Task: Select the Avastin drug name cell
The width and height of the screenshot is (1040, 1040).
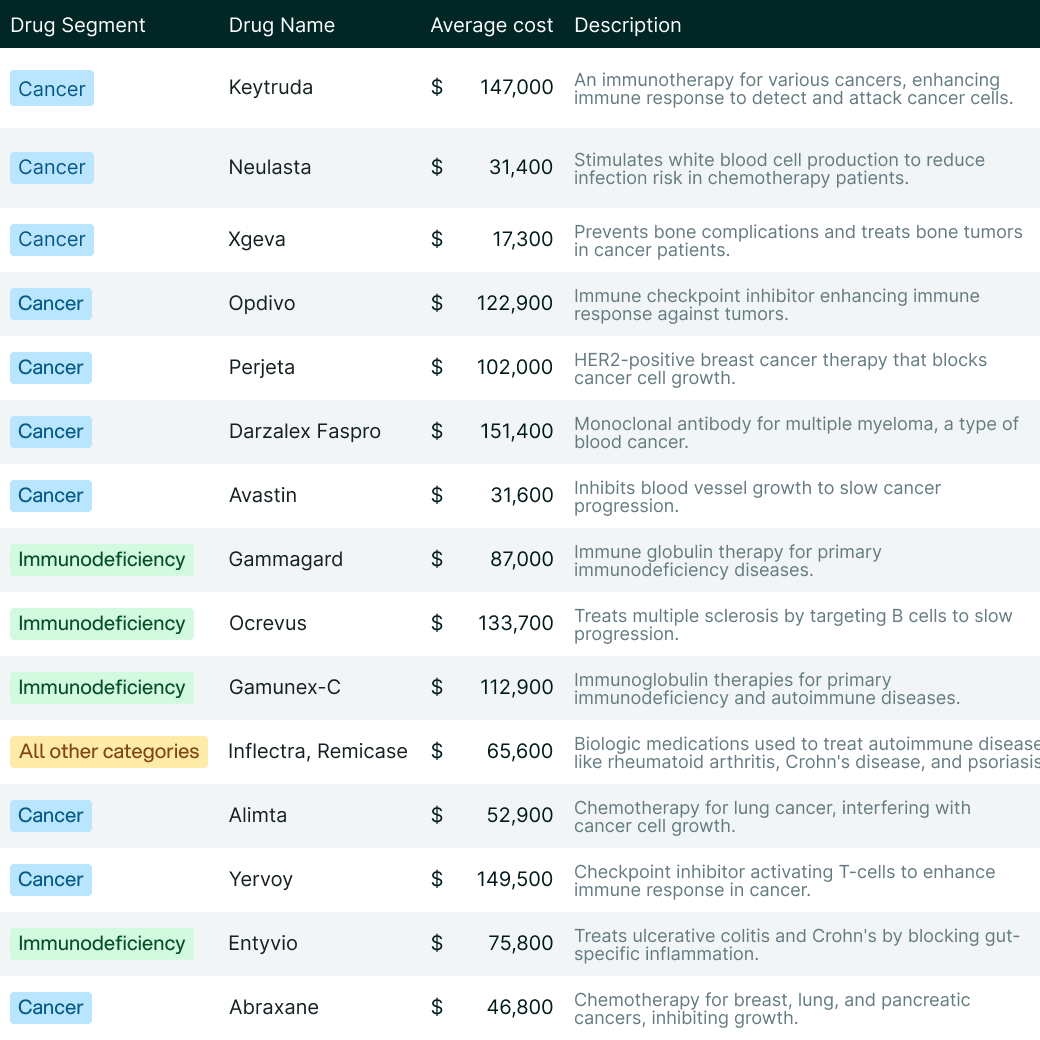Action: [x=263, y=495]
